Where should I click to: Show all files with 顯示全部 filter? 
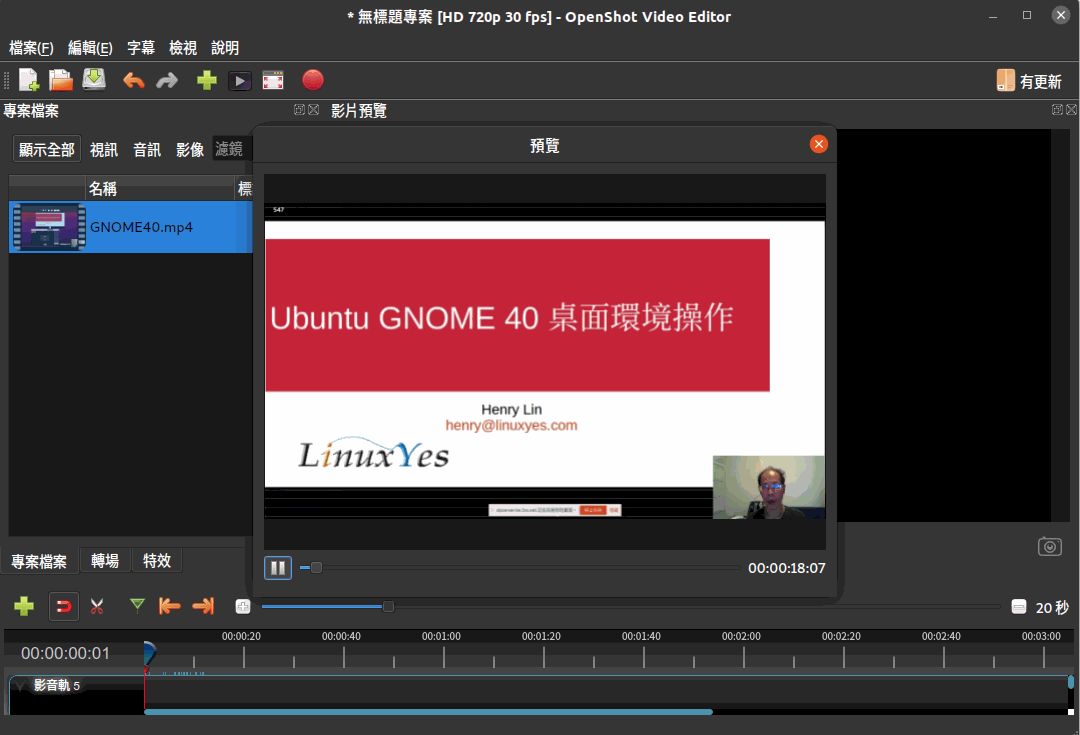[47, 149]
